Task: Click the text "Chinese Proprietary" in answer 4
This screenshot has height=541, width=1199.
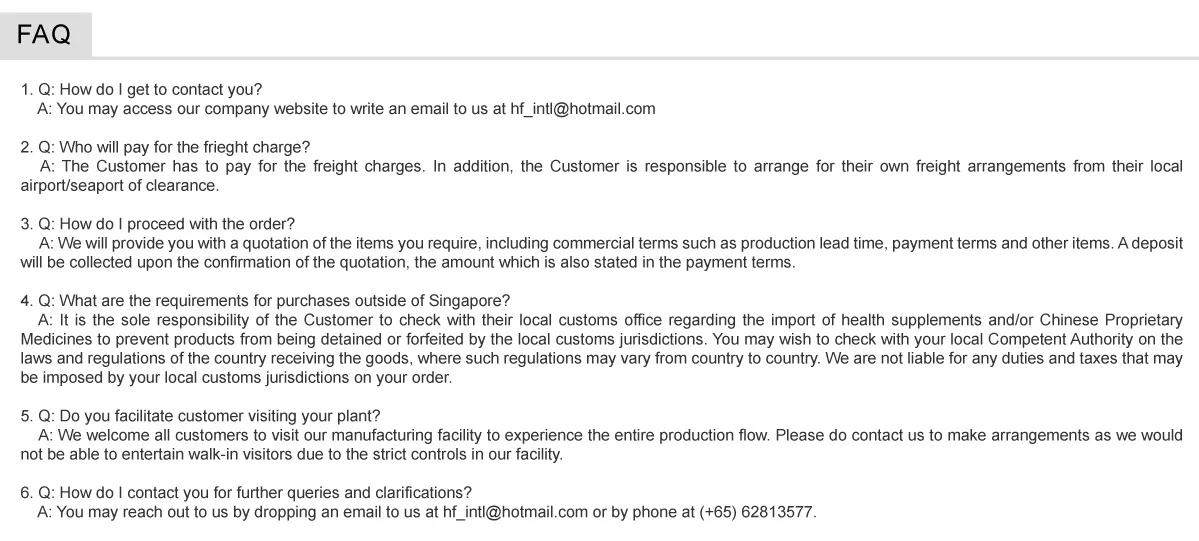Action: click(1110, 320)
